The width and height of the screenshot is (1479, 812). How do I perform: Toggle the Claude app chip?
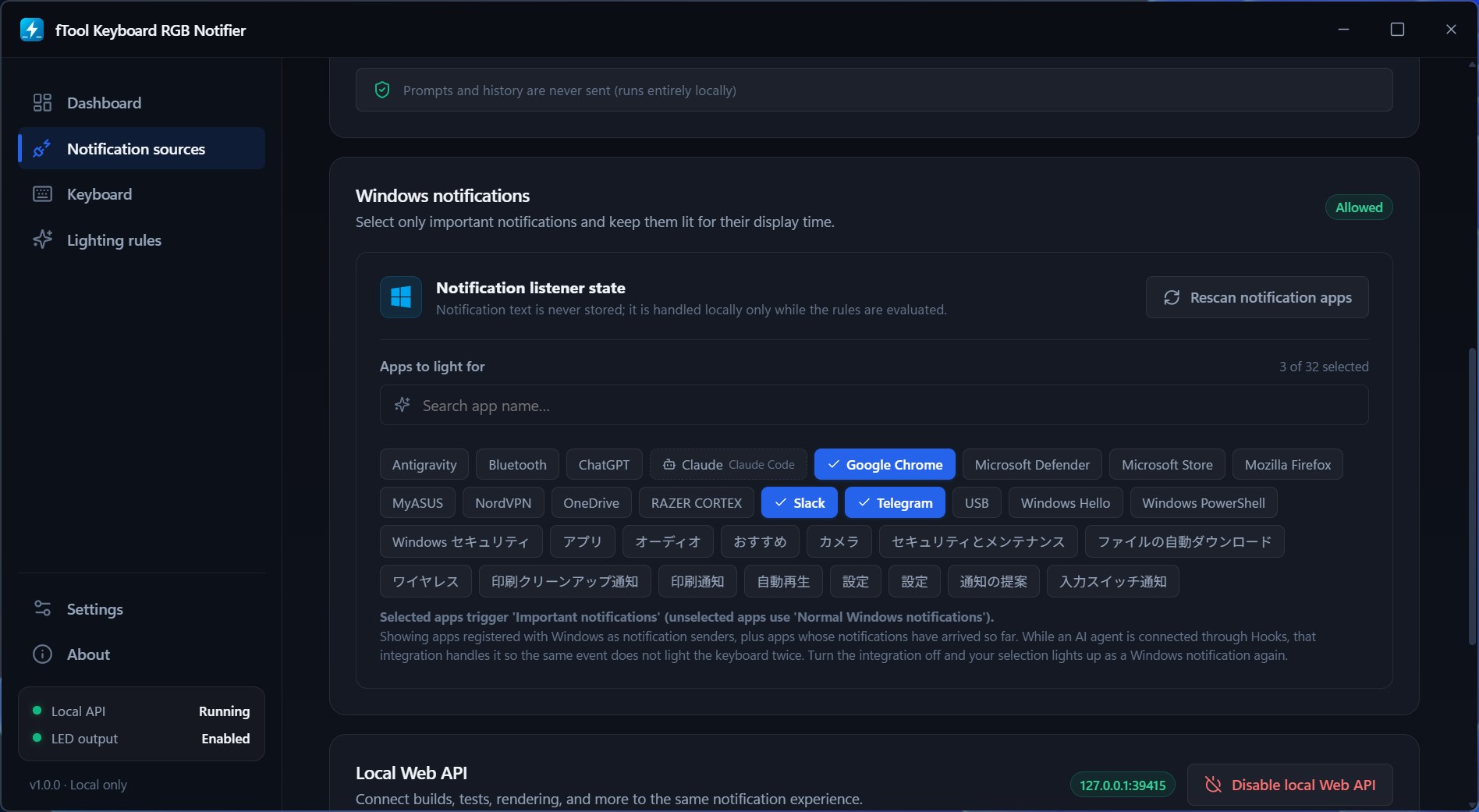pos(728,464)
